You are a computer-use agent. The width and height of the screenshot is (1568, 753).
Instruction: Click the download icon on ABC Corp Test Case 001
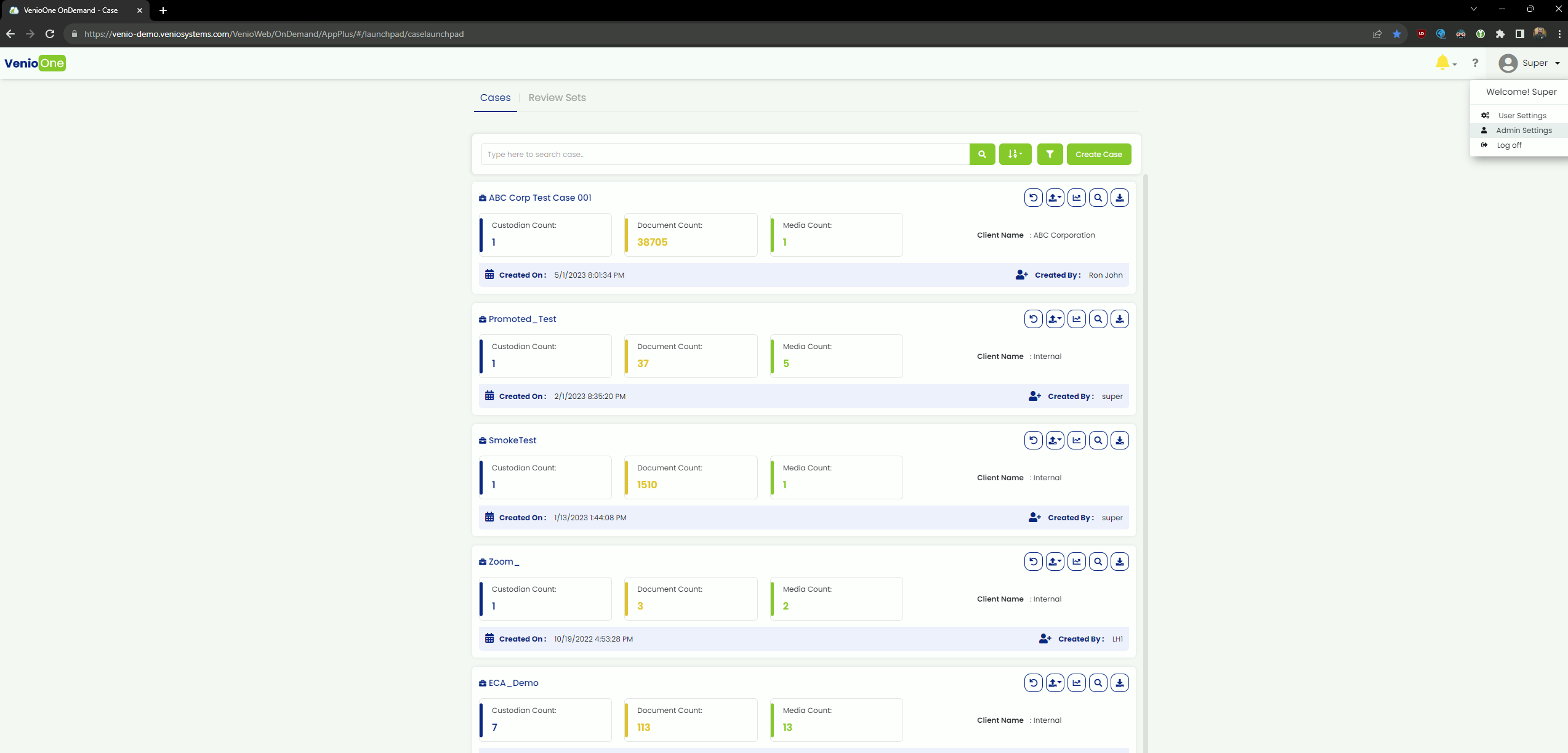pyautogui.click(x=1119, y=198)
